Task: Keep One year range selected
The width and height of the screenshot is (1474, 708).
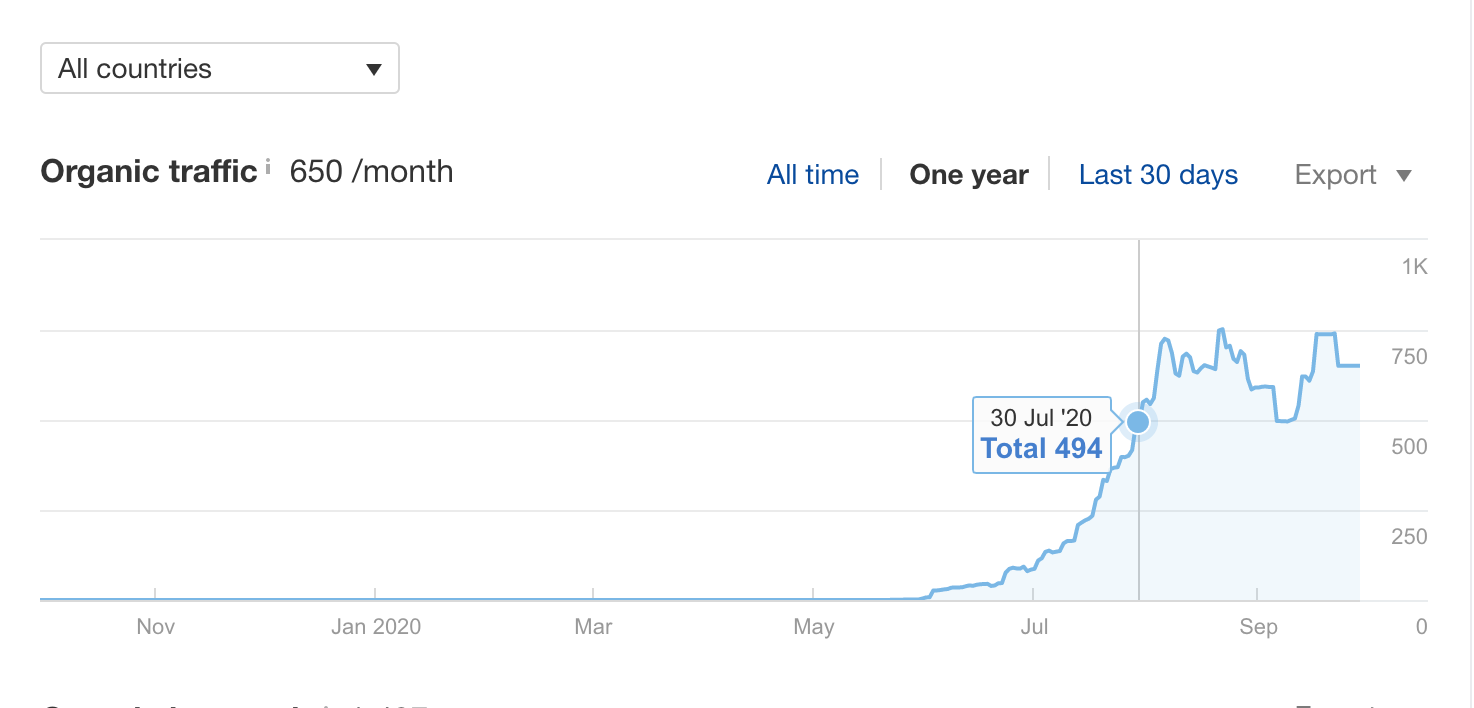Action: pyautogui.click(x=968, y=174)
